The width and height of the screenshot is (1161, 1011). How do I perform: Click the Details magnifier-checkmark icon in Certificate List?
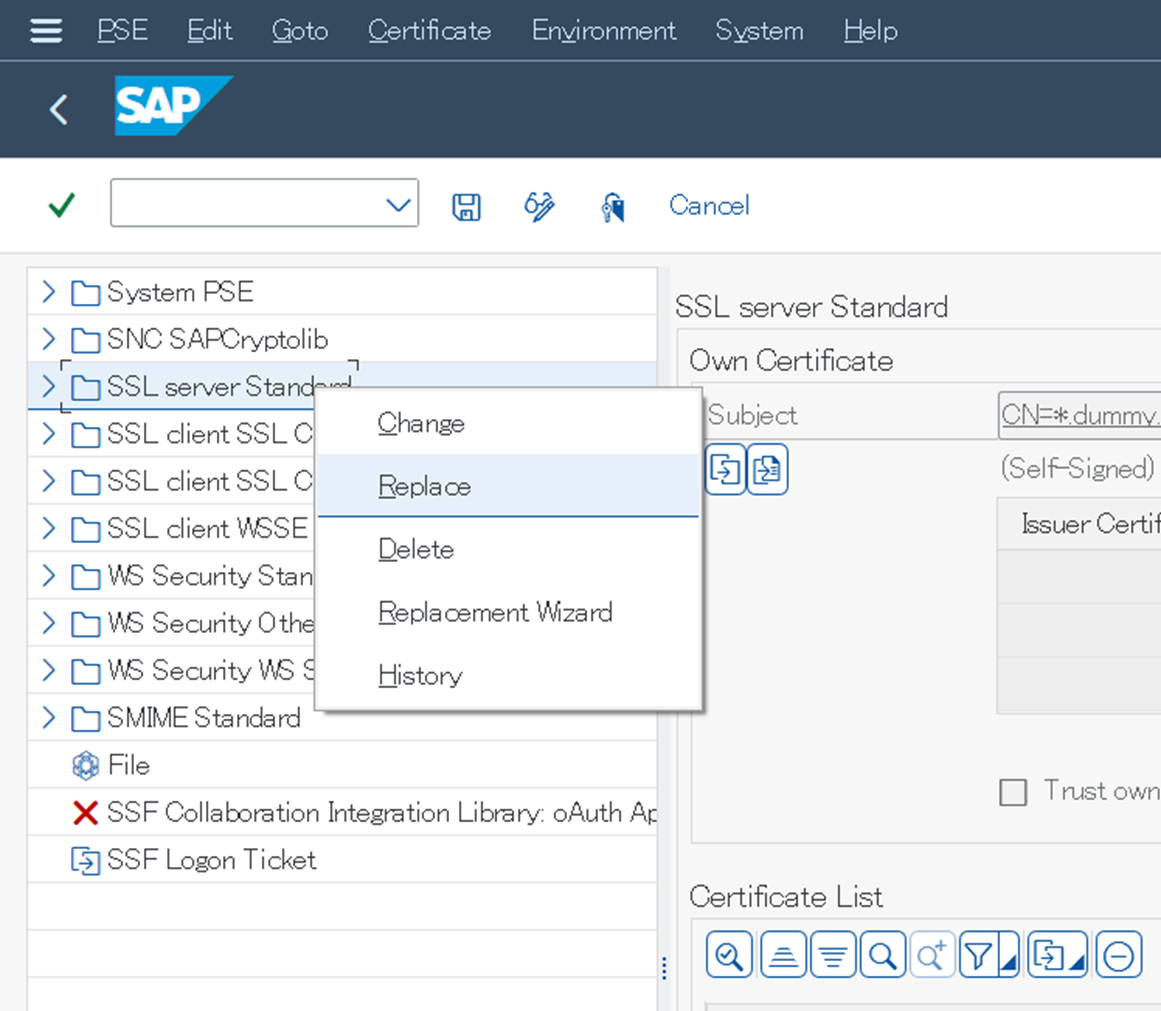(x=729, y=956)
